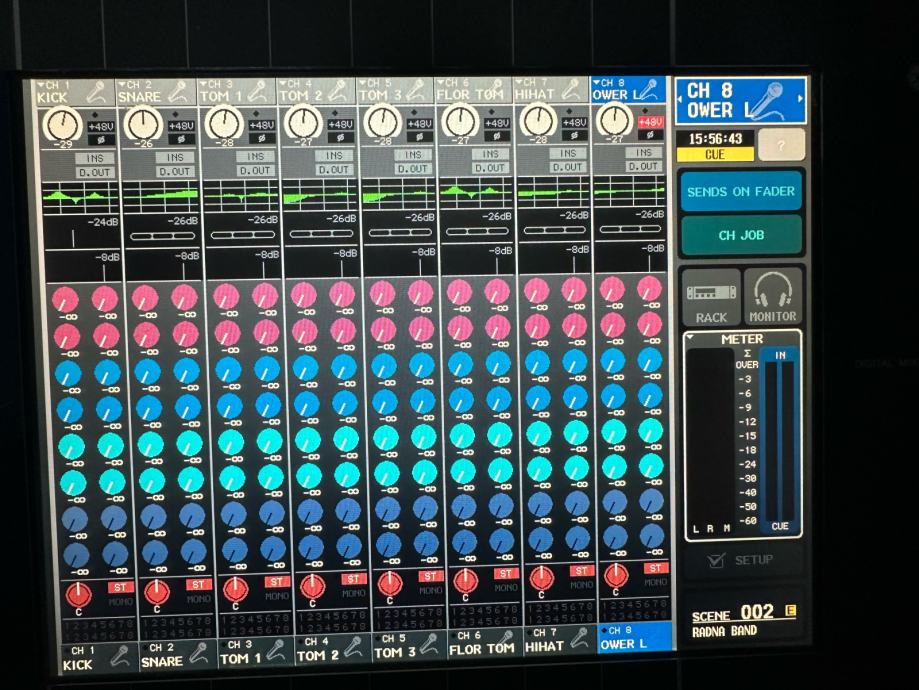The image size is (919, 690).
Task: Click the microphone icon on KICK channel header
Action: [96, 94]
